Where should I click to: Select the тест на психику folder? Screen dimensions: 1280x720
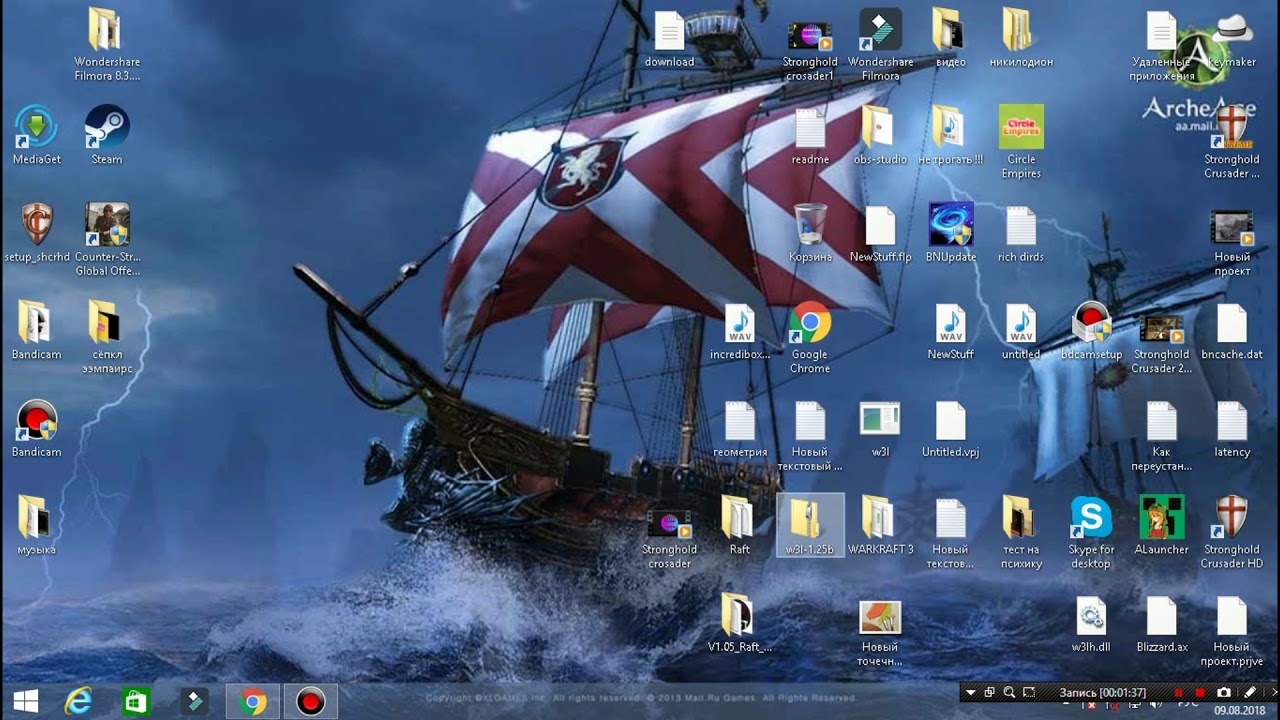coord(1021,532)
